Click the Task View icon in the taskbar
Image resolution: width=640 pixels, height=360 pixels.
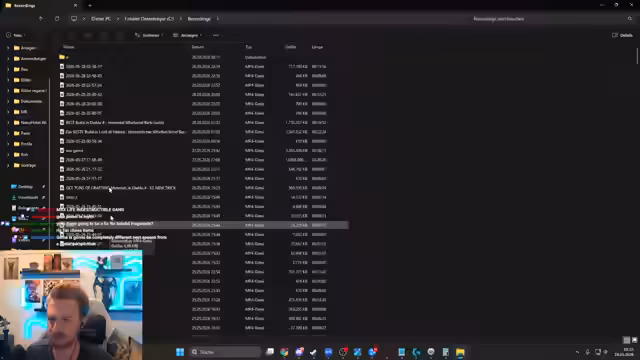tap(270, 352)
